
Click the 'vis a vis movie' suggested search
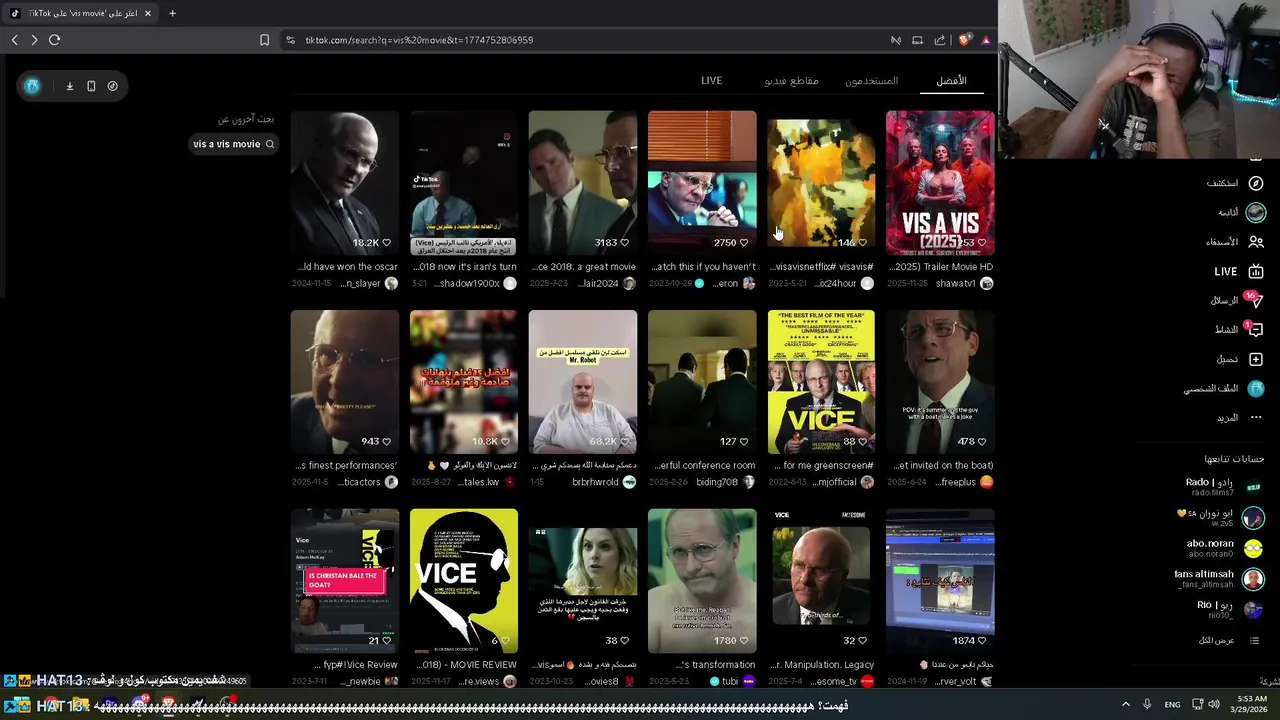(x=234, y=144)
